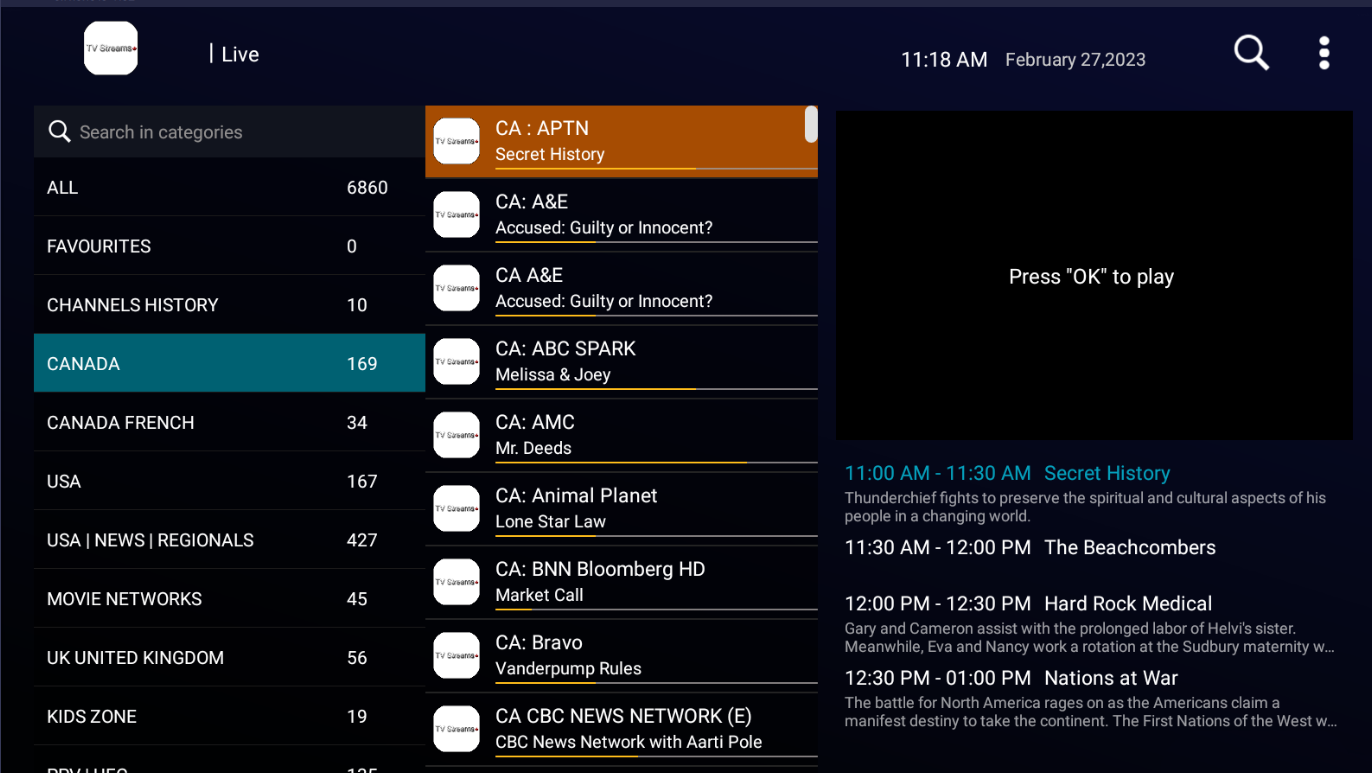The image size is (1372, 773).
Task: Click the Live section label
Action: click(240, 54)
